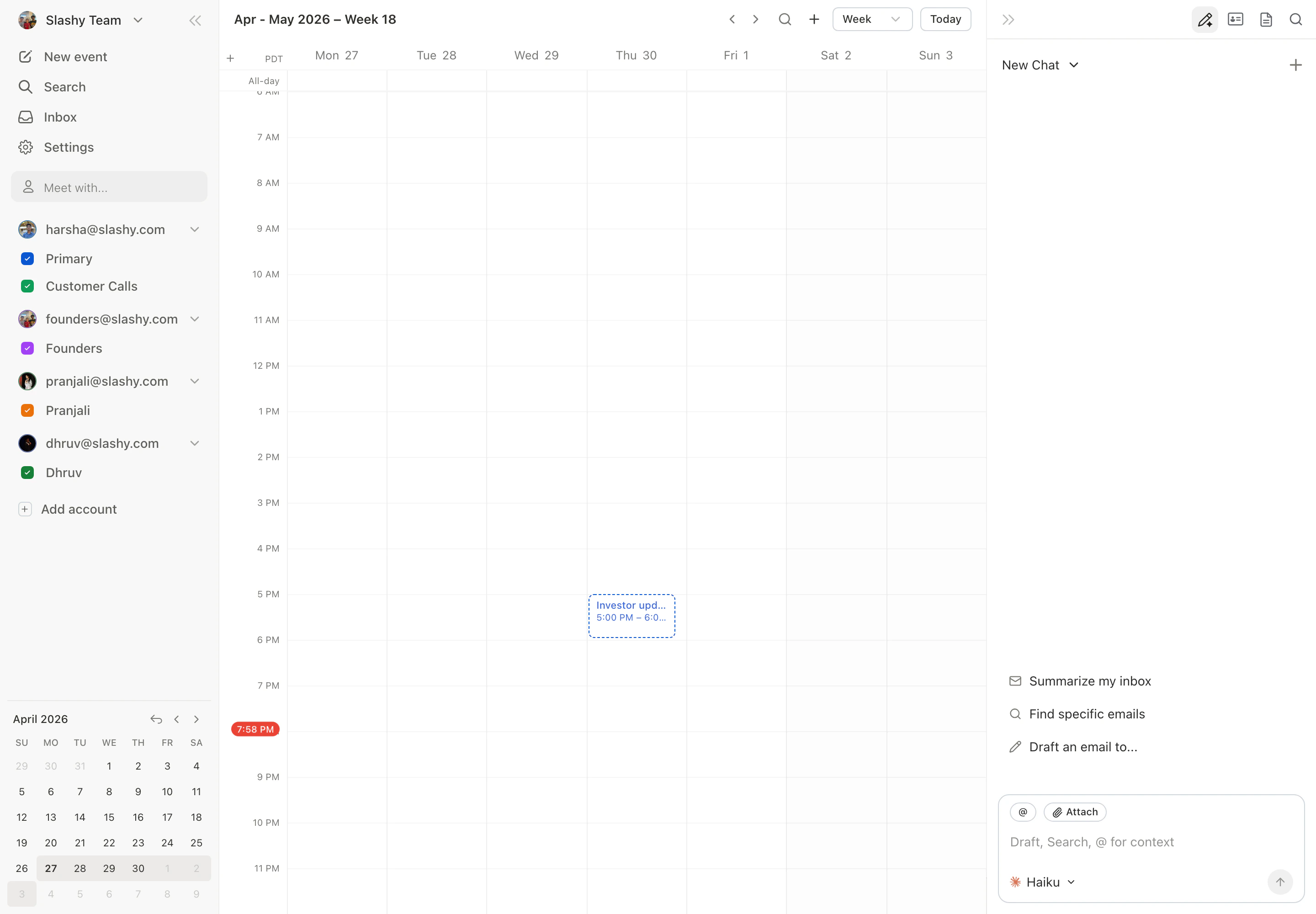This screenshot has width=1316, height=914.
Task: Click dhruv@slashy.com account avatar
Action: pos(27,443)
